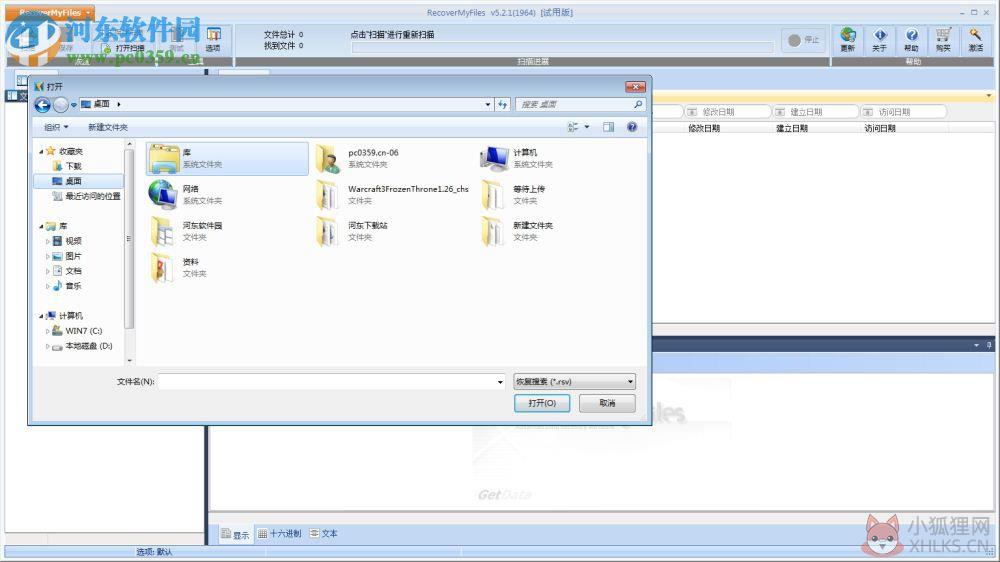Click the 取消 cancel button

tap(607, 403)
